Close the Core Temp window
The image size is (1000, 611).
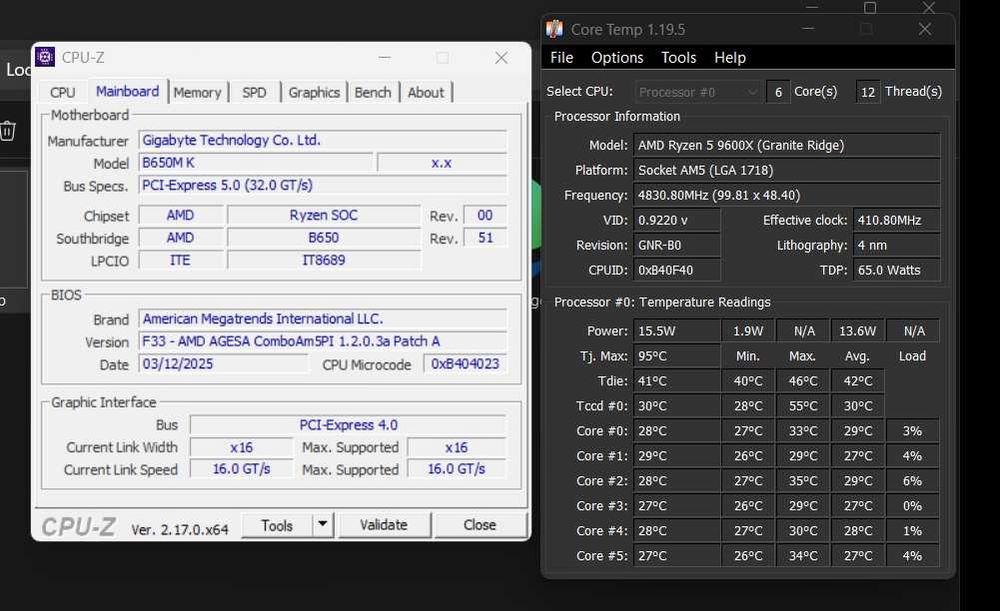point(925,29)
